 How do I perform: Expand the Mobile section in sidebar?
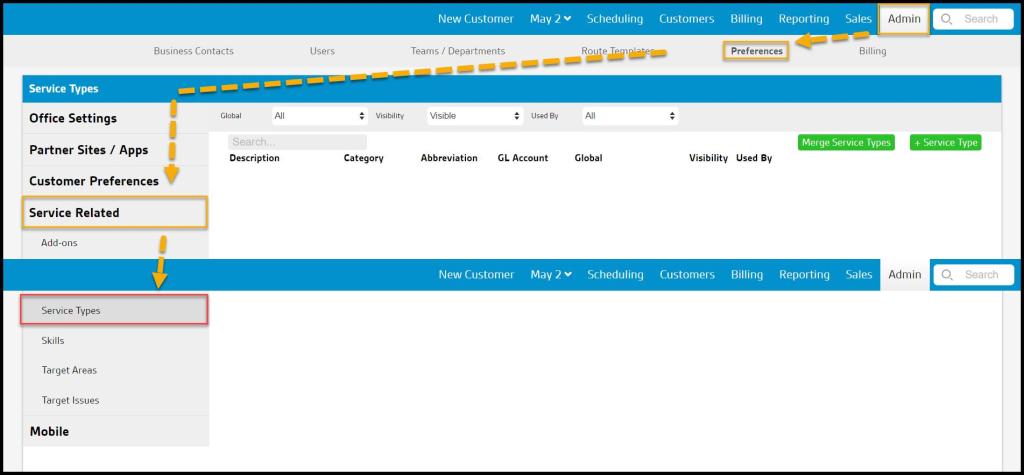click(x=49, y=431)
